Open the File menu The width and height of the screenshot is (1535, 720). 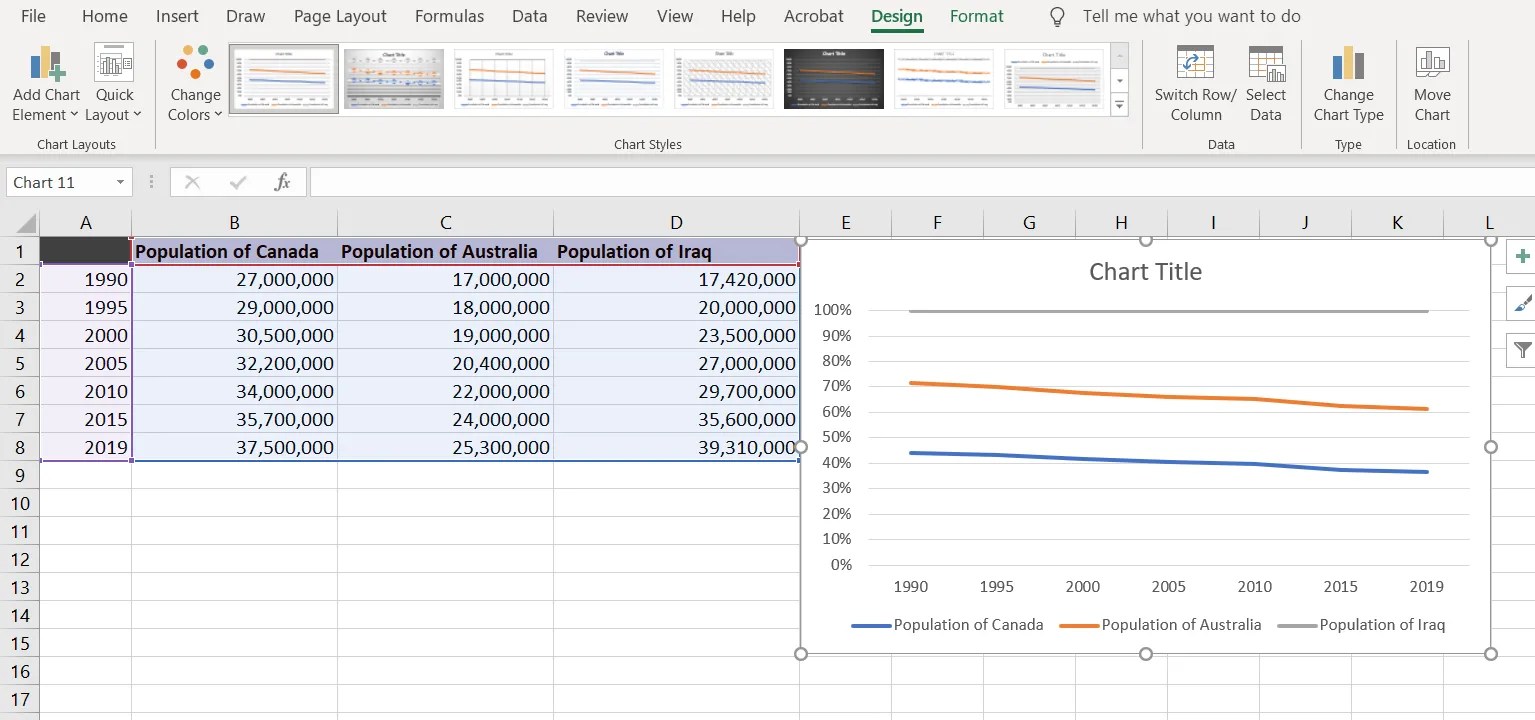pyautogui.click(x=33, y=16)
